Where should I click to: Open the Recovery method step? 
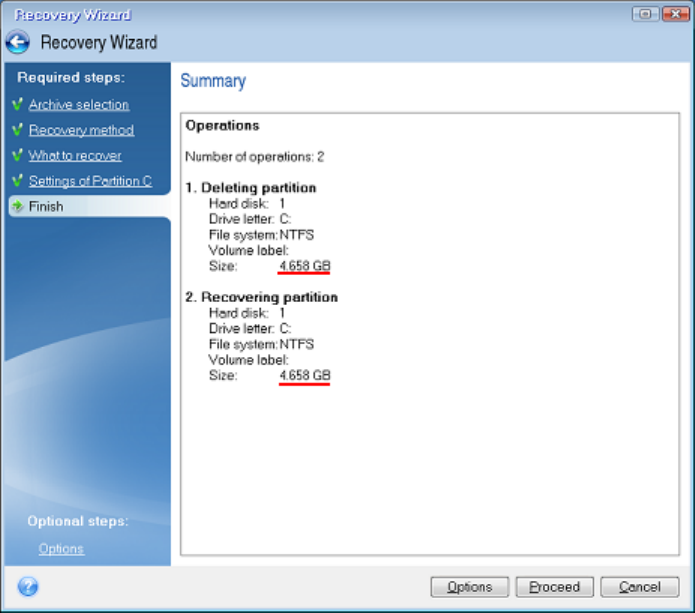82,130
